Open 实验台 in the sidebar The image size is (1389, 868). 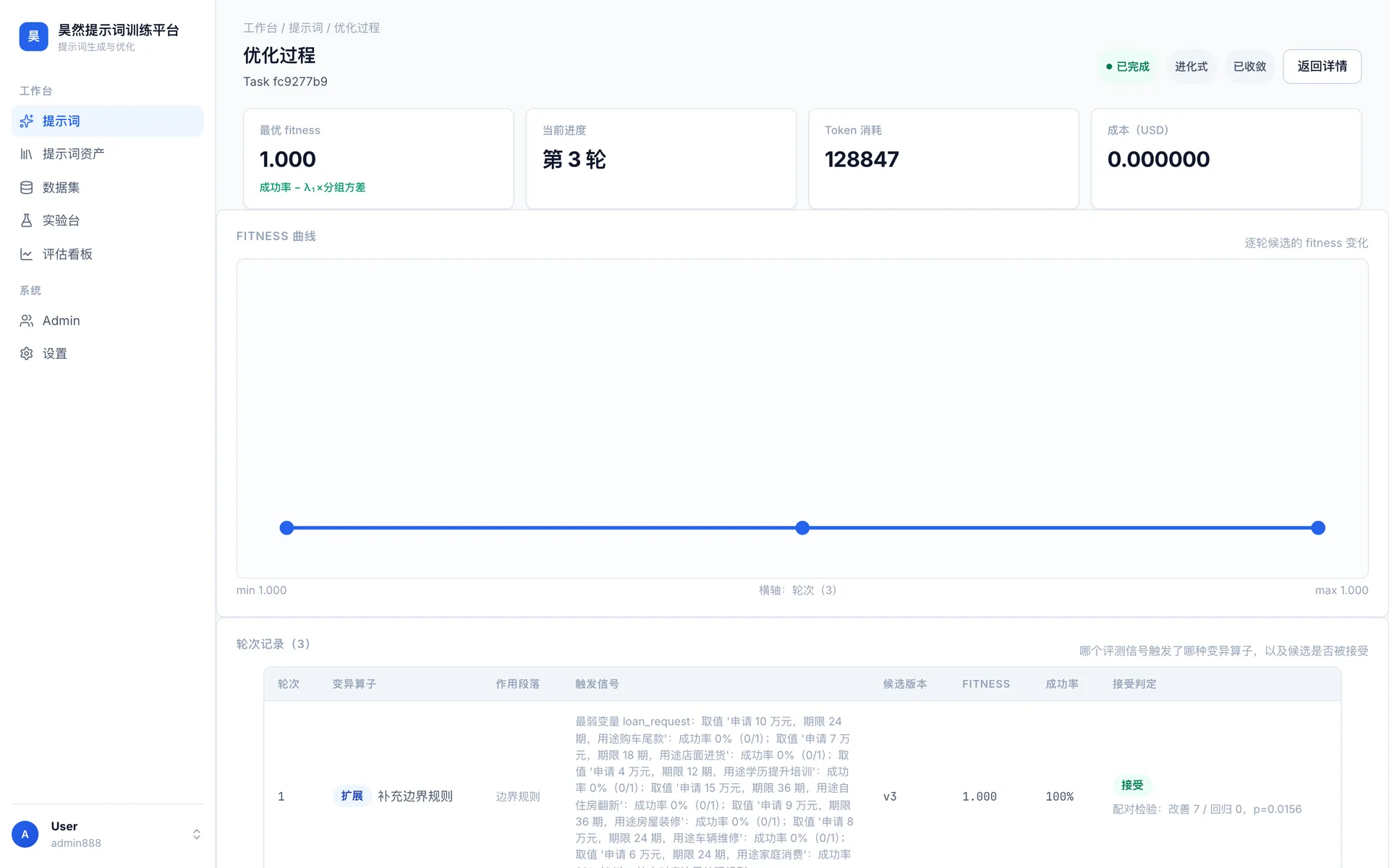click(108, 221)
